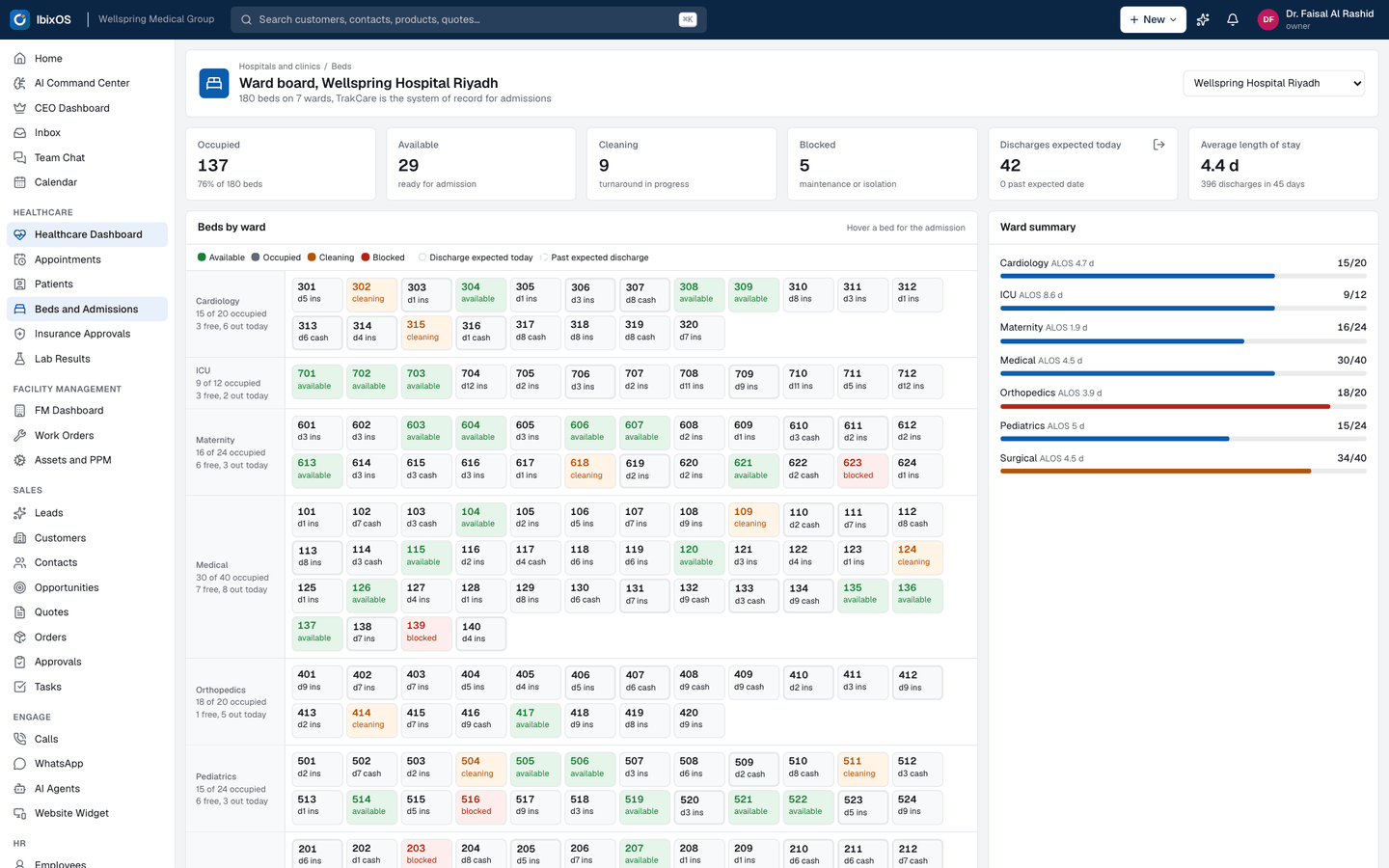Follow the Hospitals and clinics breadcrumb link
Screen dimensions: 1389x868
[x=280, y=67]
